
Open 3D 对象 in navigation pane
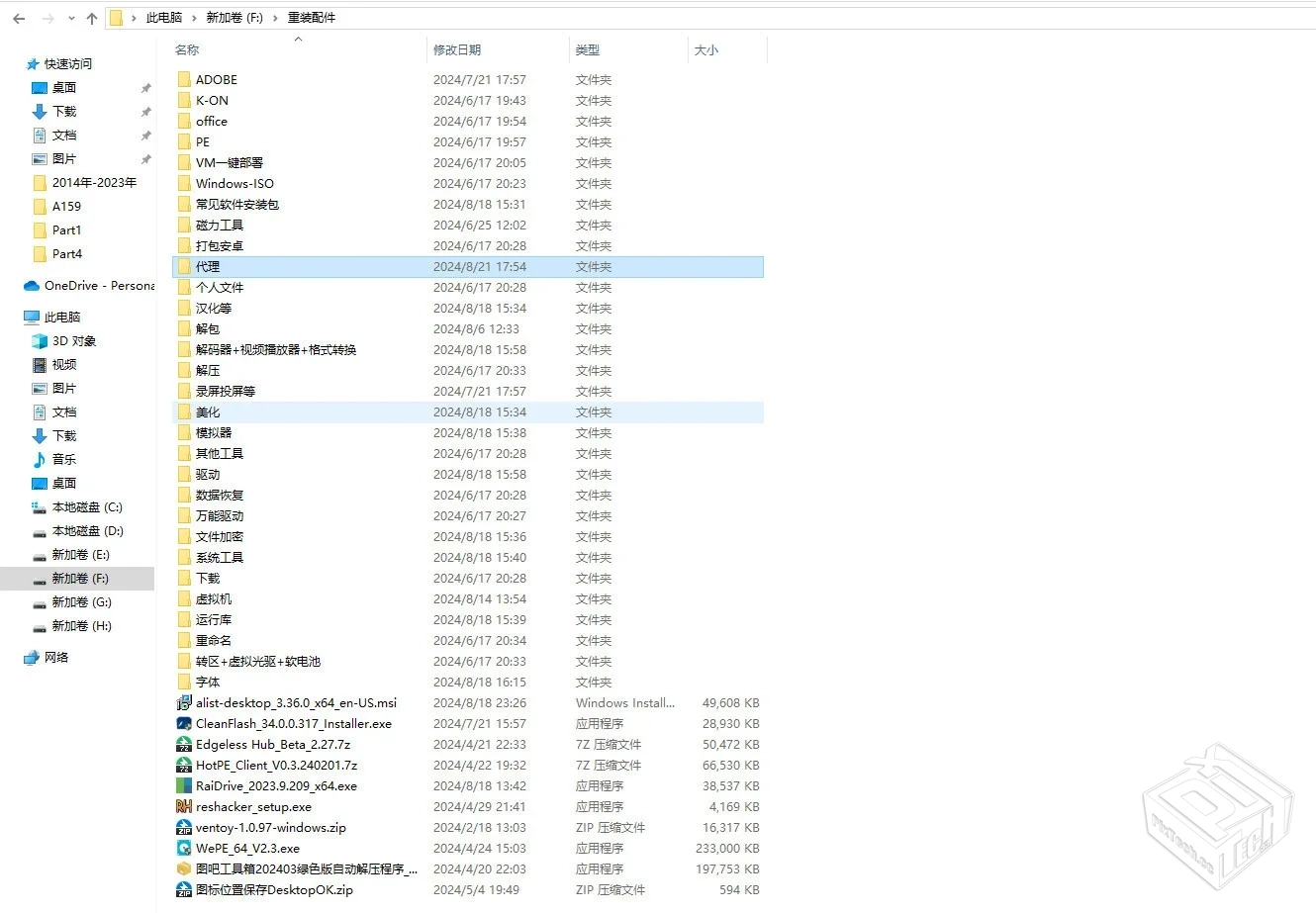coord(74,341)
